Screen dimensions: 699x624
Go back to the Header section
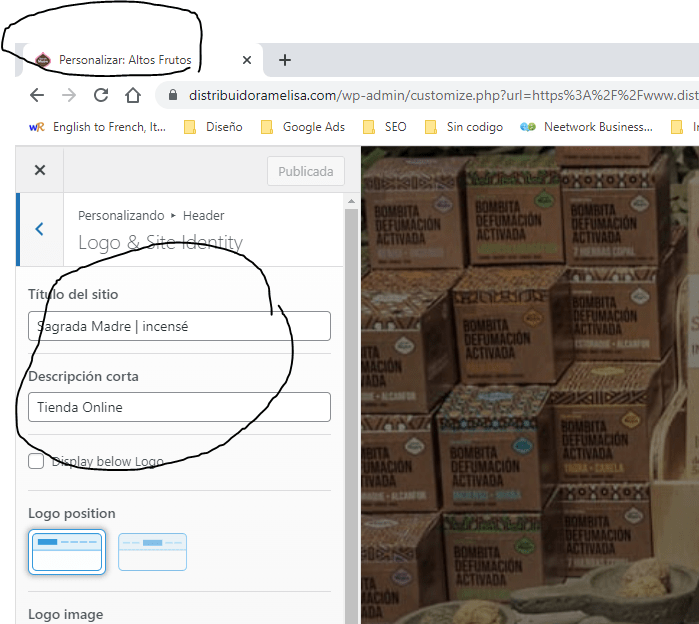click(x=40, y=229)
